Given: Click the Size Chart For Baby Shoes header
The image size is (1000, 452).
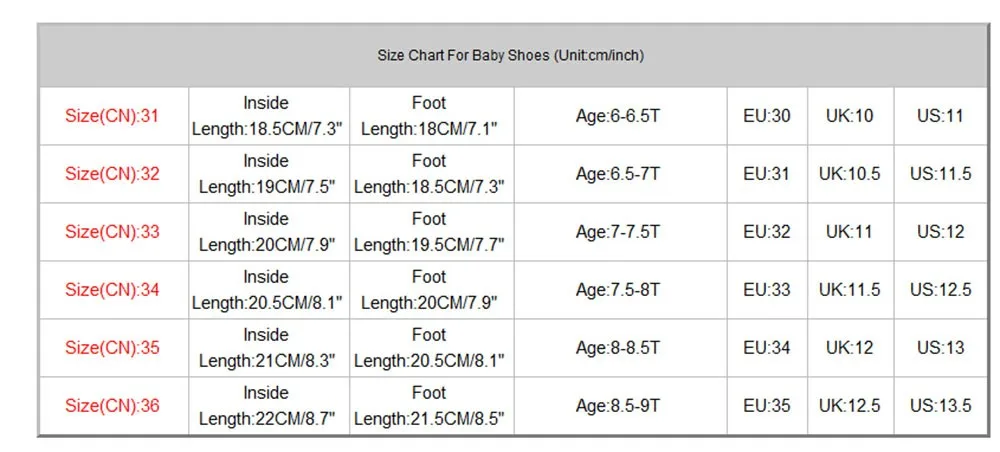Looking at the screenshot, I should tap(511, 55).
